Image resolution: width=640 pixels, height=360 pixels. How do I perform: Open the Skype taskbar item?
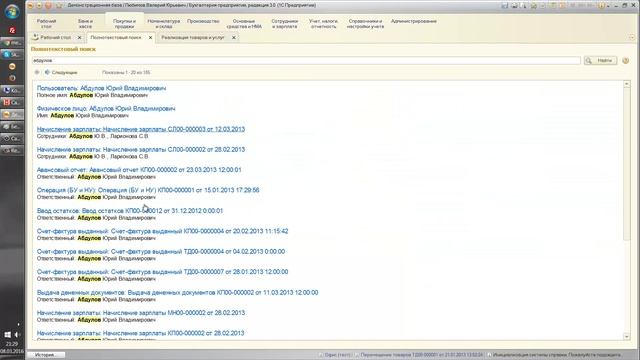click(x=12, y=54)
